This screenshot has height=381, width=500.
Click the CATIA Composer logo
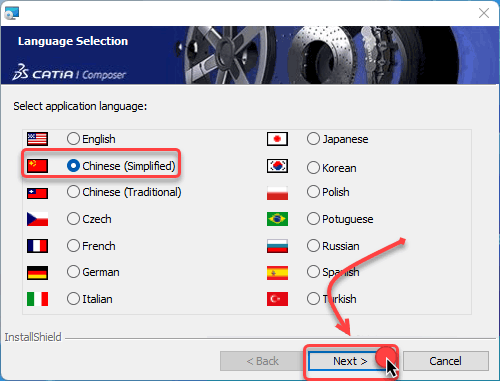click(69, 72)
